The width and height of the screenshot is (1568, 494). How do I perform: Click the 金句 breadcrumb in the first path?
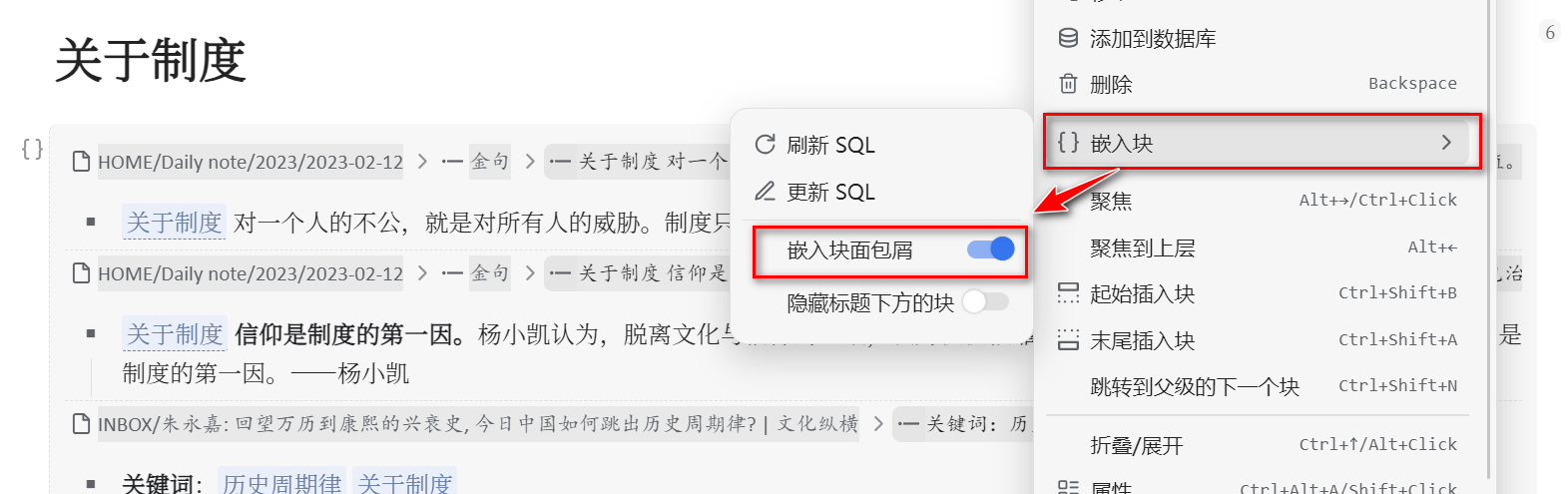pos(489,161)
